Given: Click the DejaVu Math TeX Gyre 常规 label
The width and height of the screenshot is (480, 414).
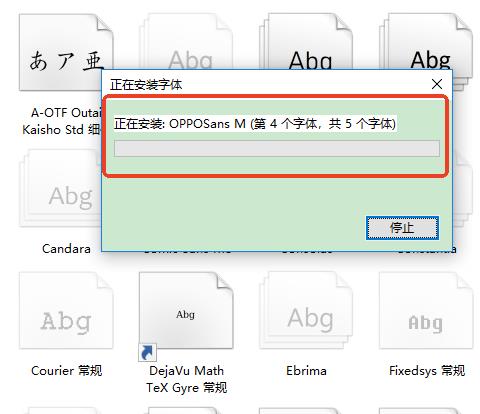Looking at the screenshot, I should tap(187, 379).
